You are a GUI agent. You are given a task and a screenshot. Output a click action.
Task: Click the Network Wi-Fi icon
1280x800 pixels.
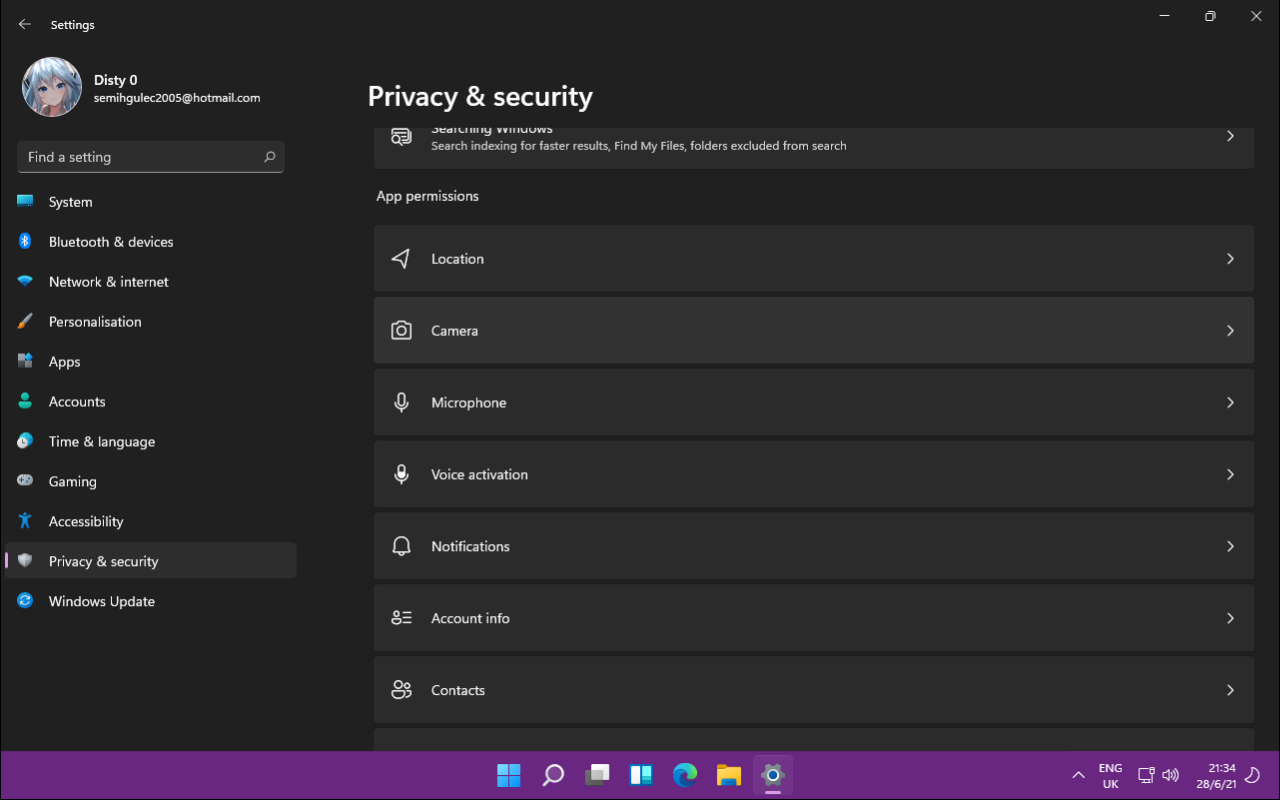pos(25,282)
